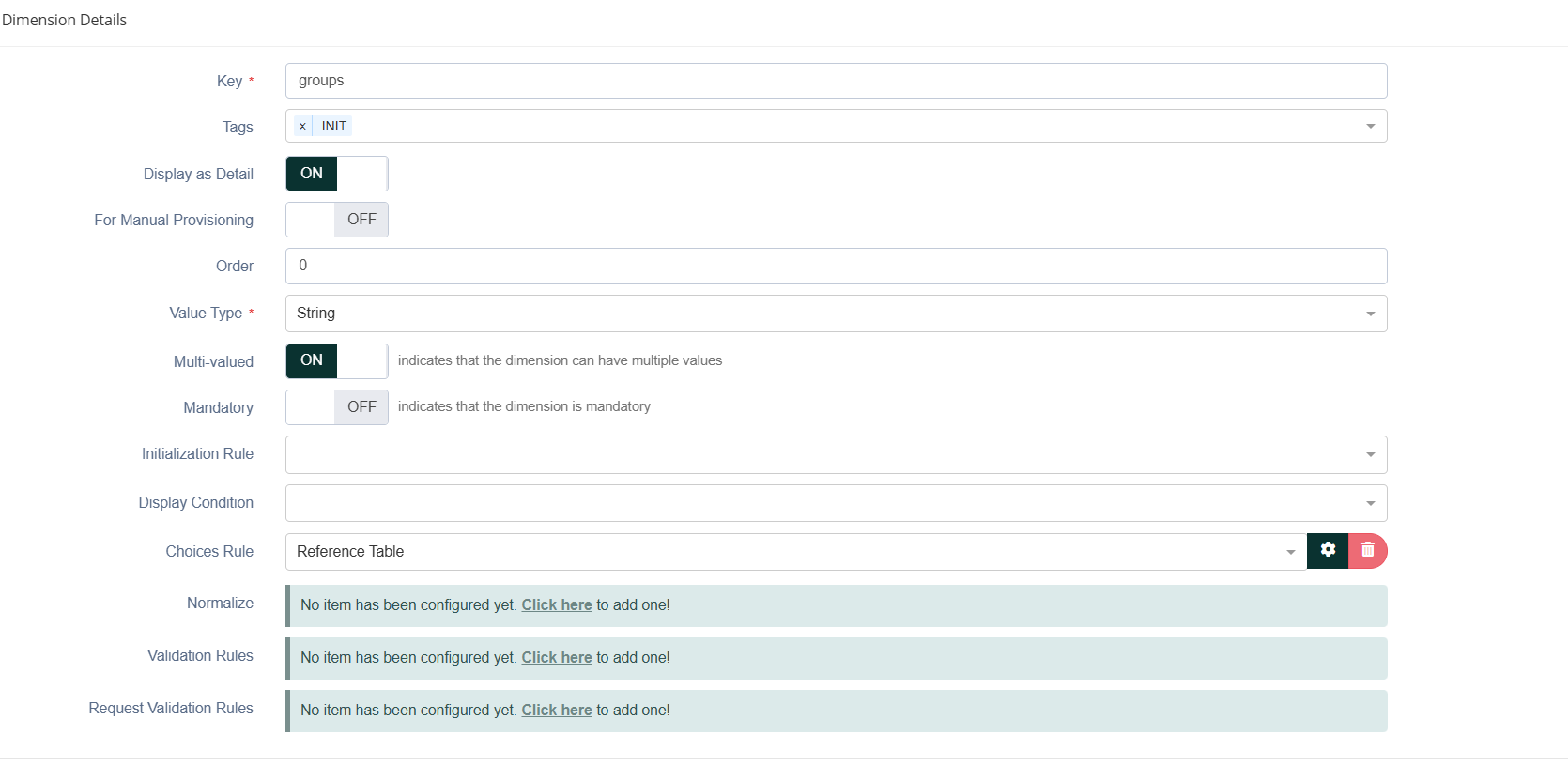
Task: Expand the Initialization Rule dropdown
Action: coord(837,454)
